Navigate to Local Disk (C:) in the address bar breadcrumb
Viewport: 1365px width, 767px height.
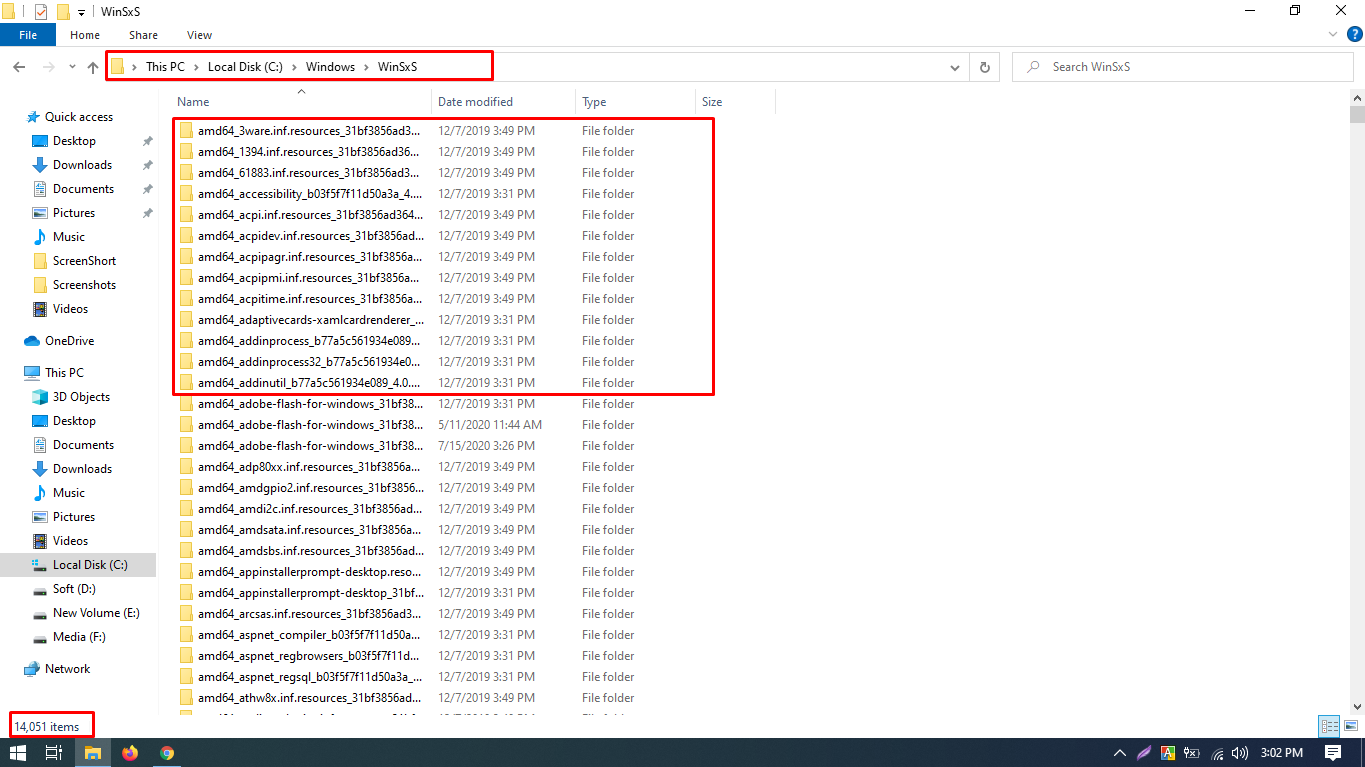click(x=245, y=67)
